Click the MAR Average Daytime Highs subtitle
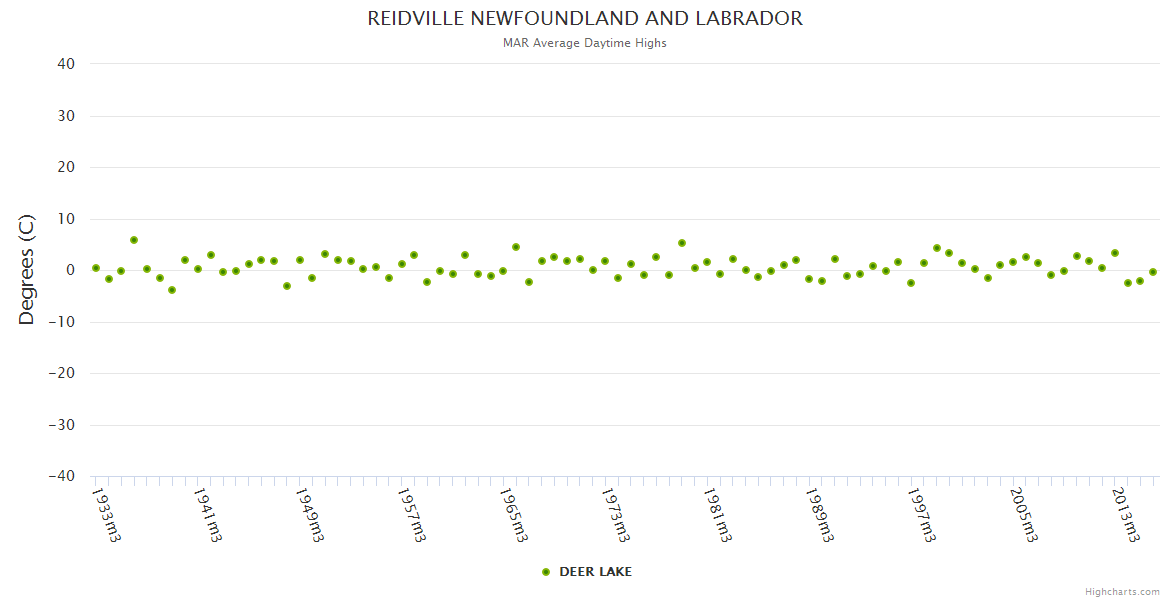This screenshot has height=600, width=1170. (x=585, y=43)
